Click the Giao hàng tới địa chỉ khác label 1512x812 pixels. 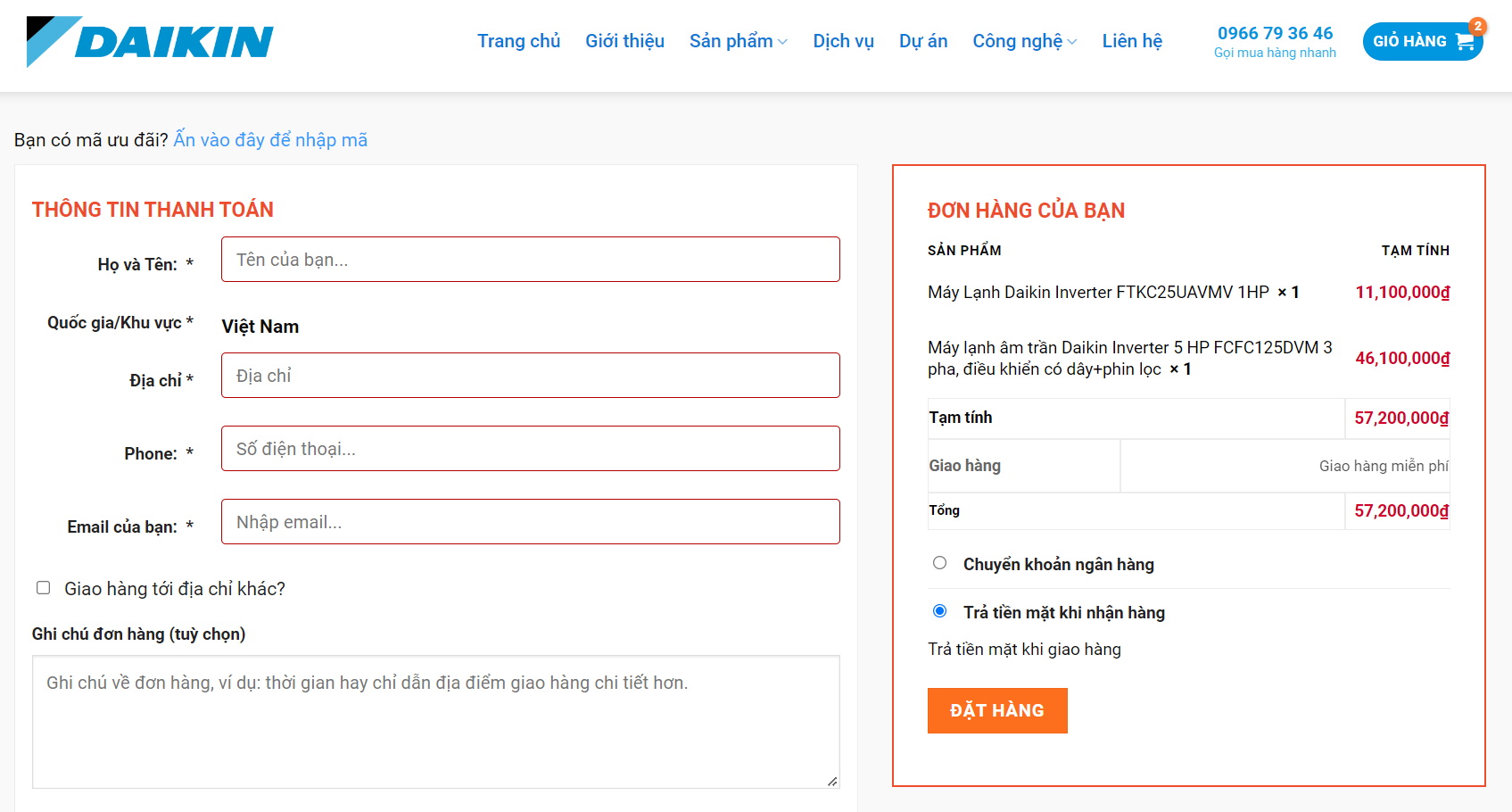point(175,589)
